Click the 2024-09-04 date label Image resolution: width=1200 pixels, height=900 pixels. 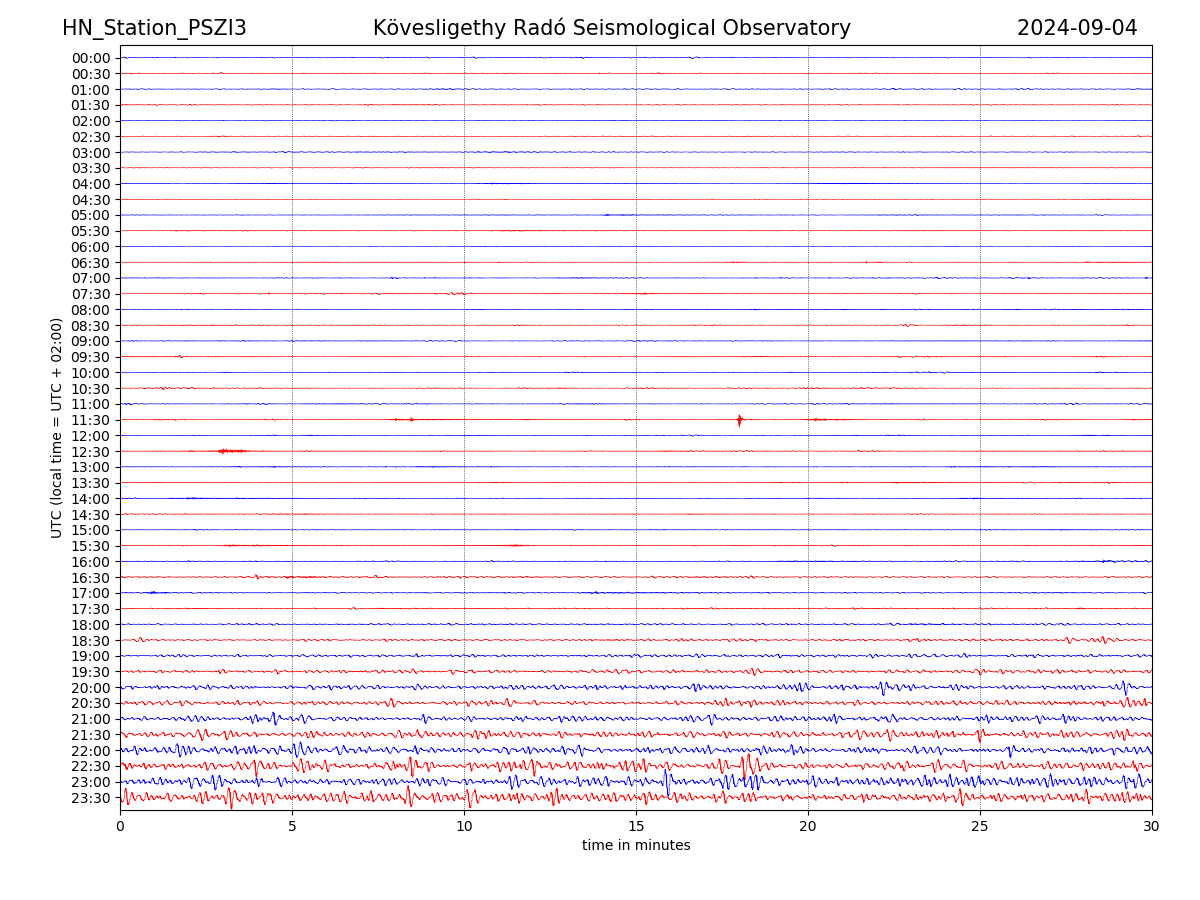point(1076,28)
